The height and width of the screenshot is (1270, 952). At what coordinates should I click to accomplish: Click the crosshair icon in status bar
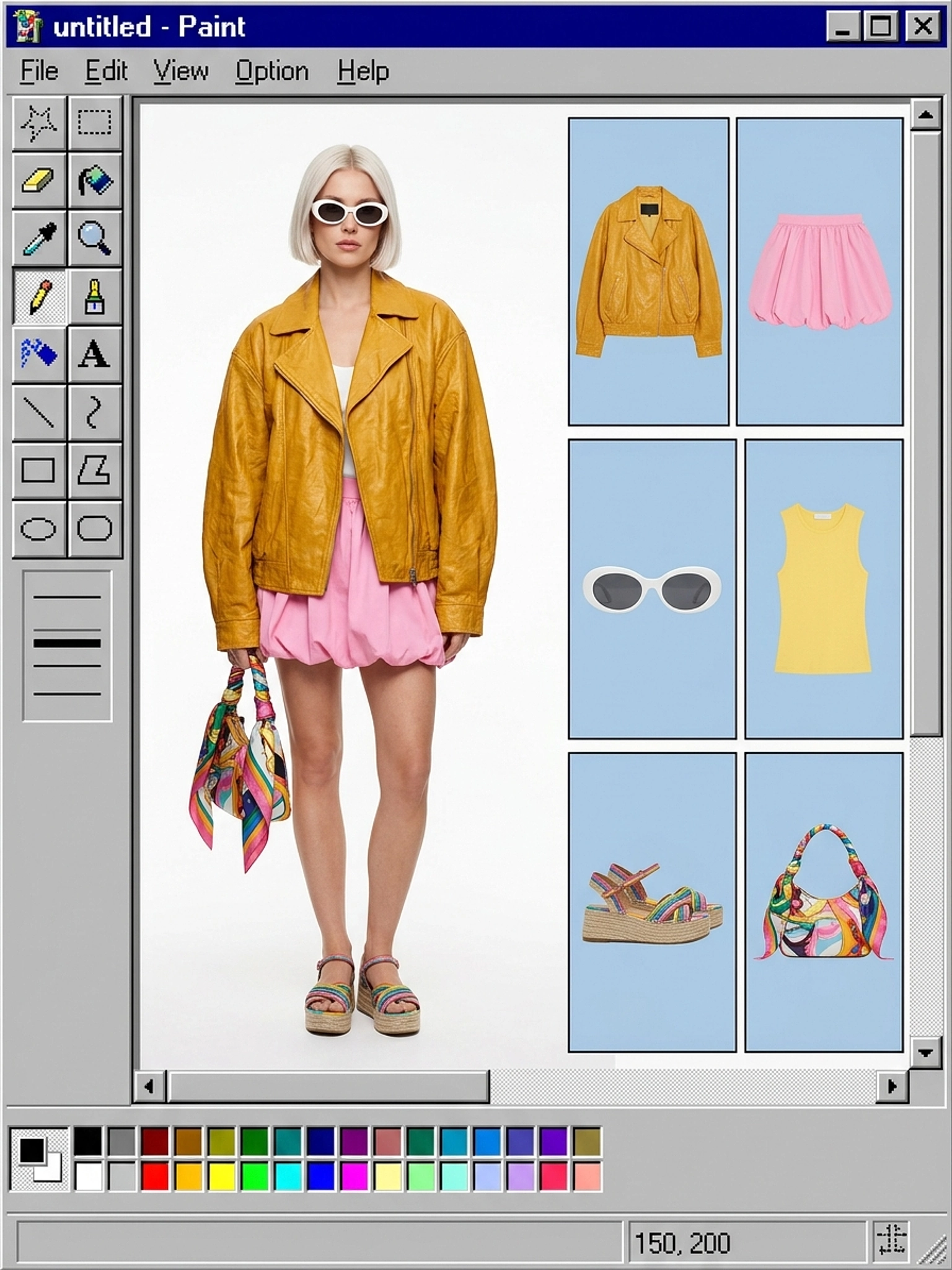pyautogui.click(x=892, y=1241)
